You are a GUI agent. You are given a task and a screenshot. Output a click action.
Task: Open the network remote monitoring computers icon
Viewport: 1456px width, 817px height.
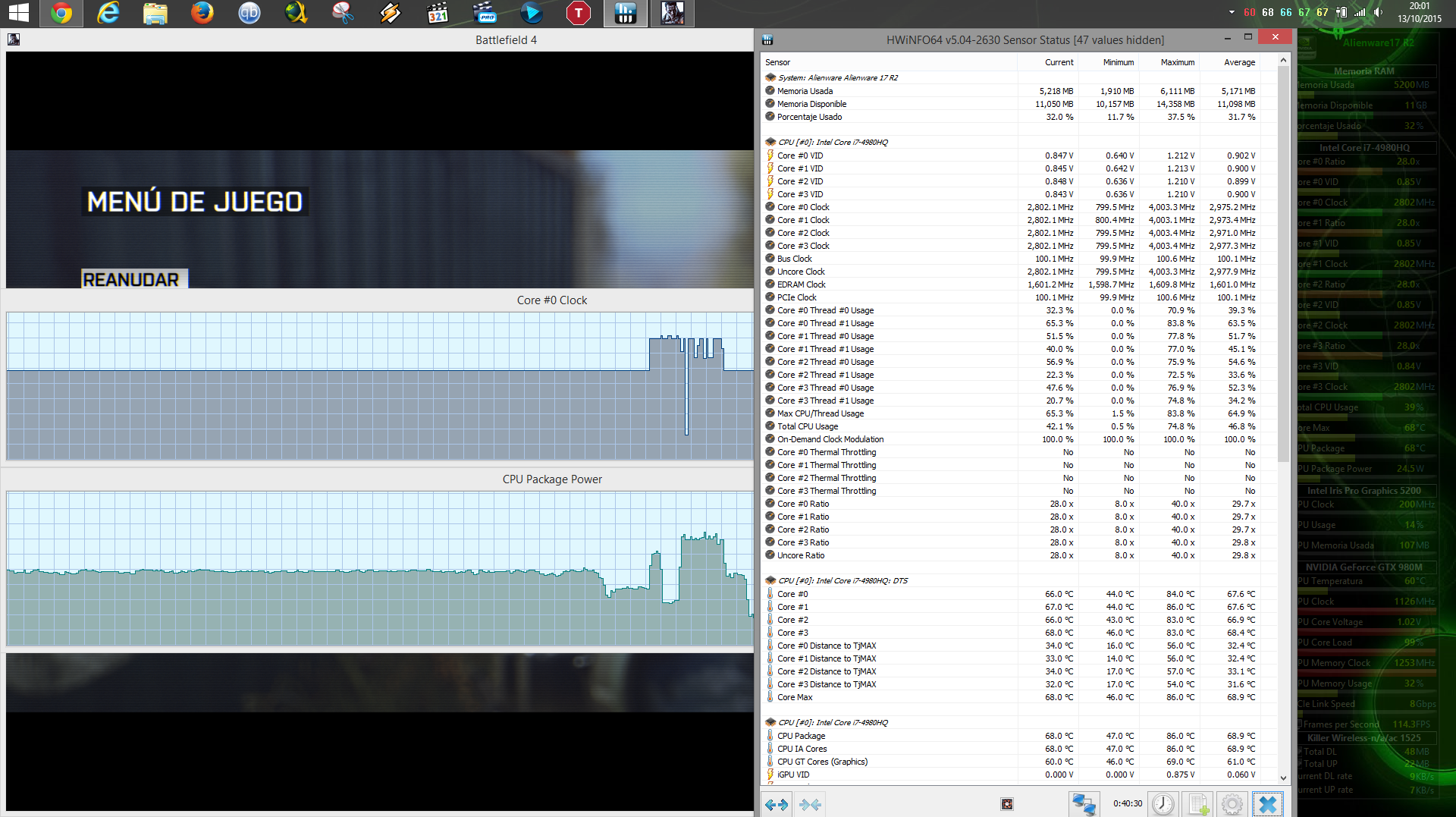(x=1084, y=804)
